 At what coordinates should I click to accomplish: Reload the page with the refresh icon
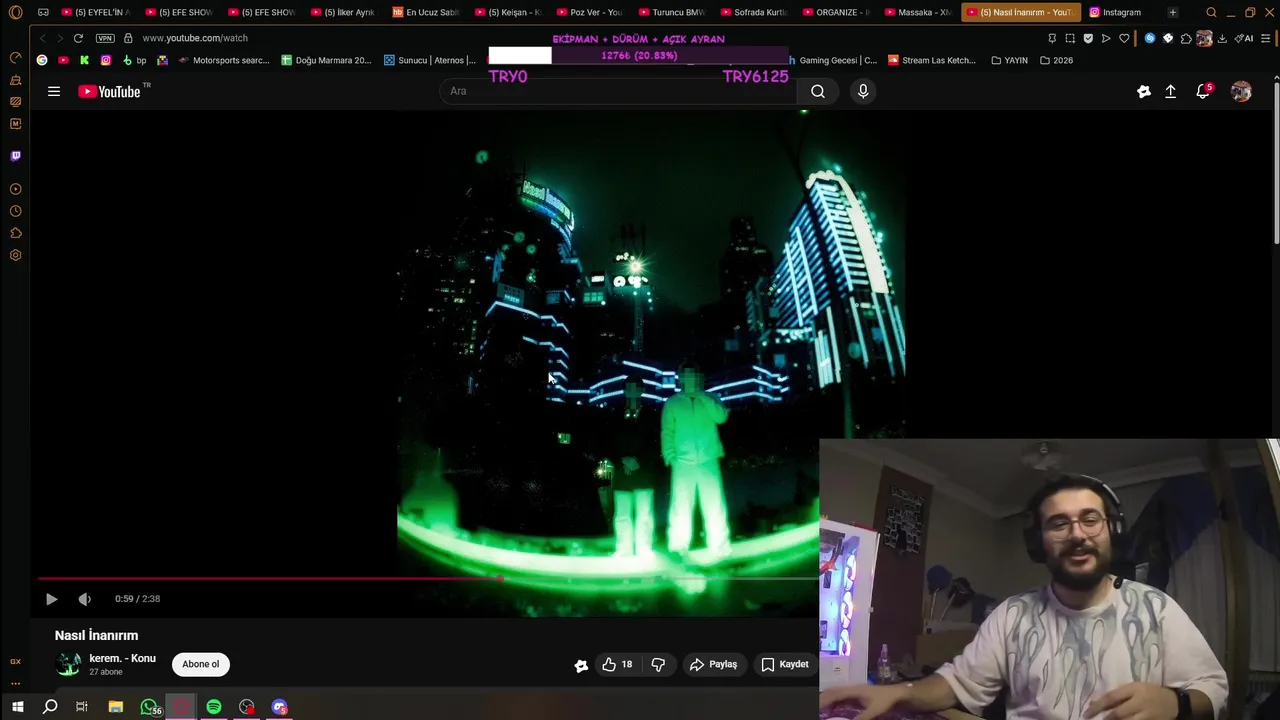[x=78, y=38]
